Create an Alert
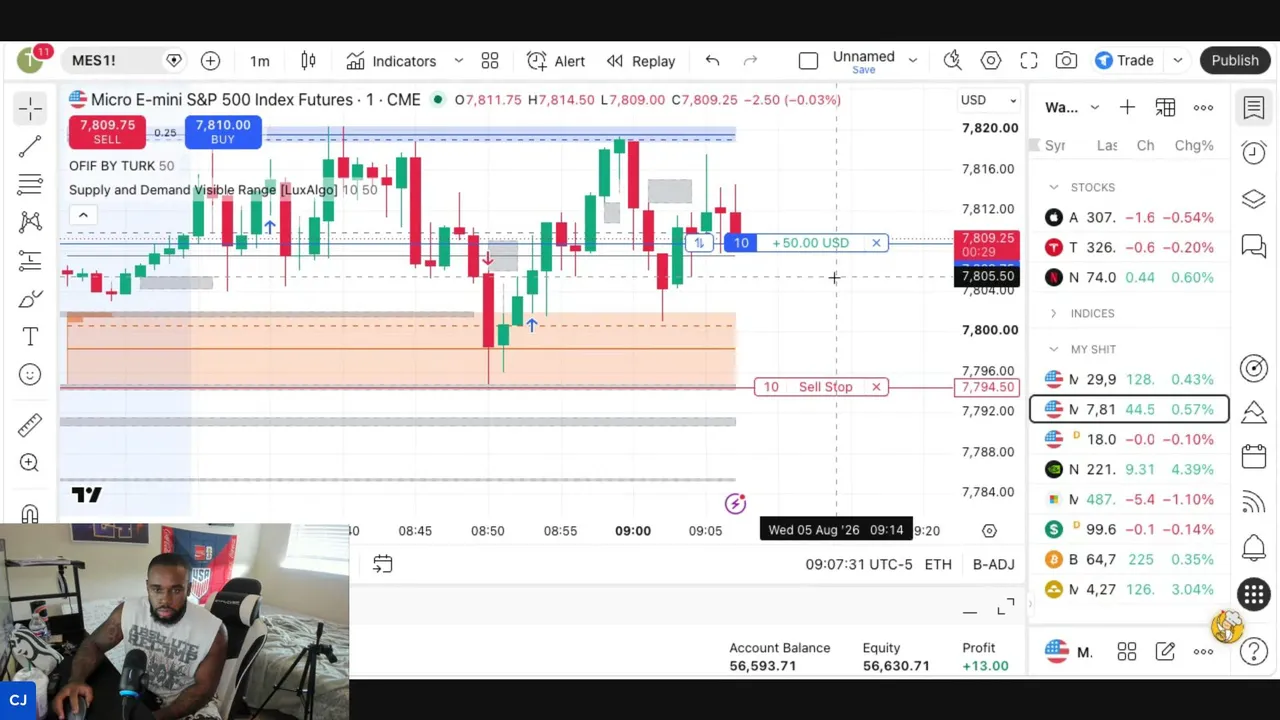Image resolution: width=1280 pixels, height=720 pixels. (556, 61)
